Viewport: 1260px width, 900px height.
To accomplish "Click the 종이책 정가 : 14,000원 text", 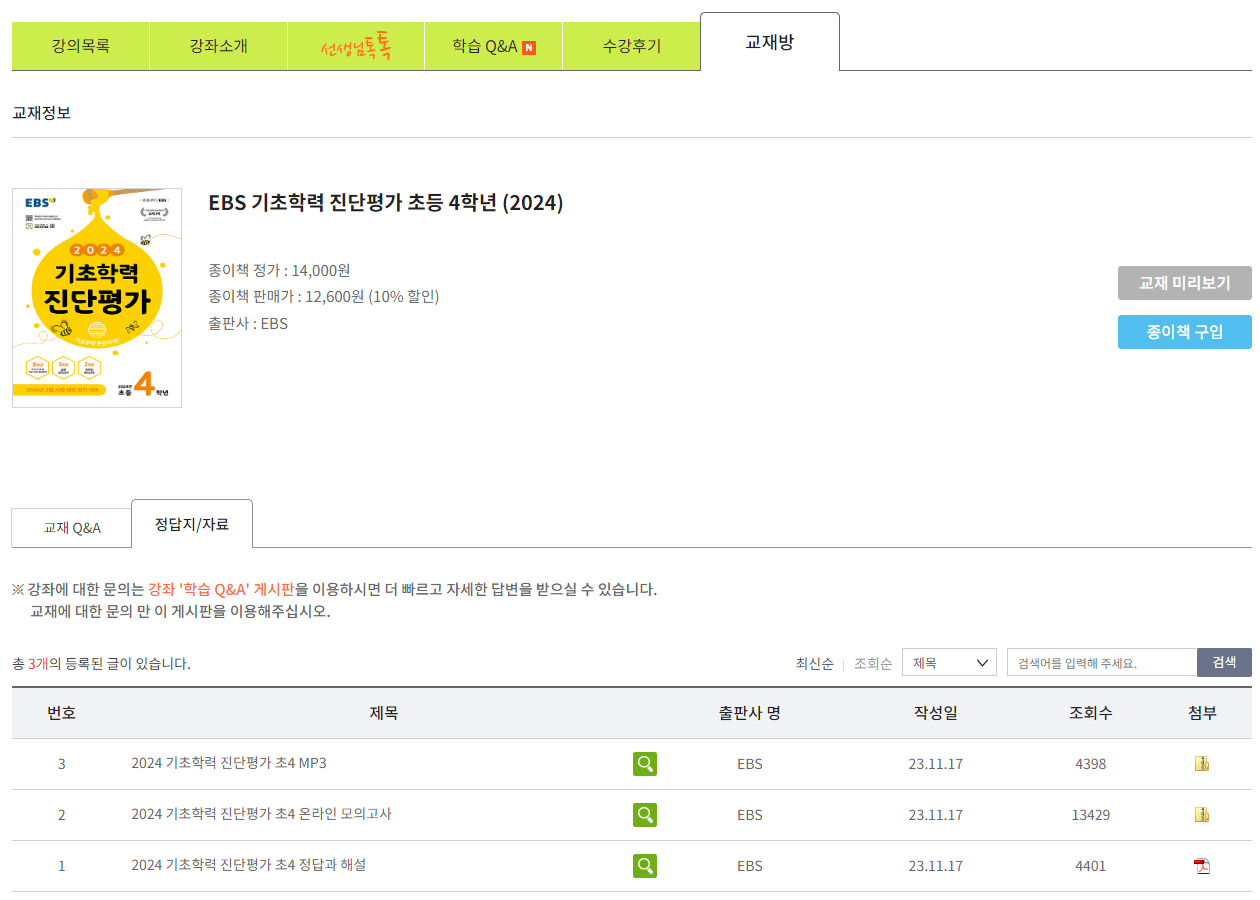I will pyautogui.click(x=279, y=270).
